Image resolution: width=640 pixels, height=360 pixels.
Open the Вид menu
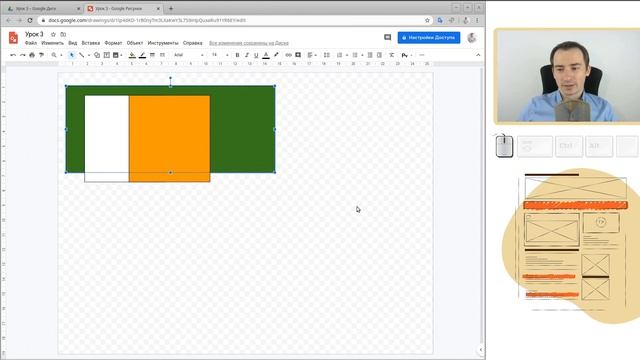[73, 43]
